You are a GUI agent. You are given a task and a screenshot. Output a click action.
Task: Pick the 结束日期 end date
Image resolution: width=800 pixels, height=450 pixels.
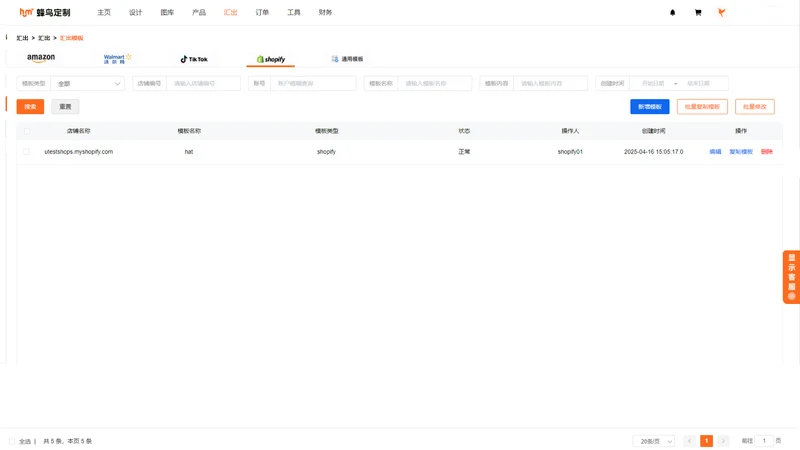(698, 83)
